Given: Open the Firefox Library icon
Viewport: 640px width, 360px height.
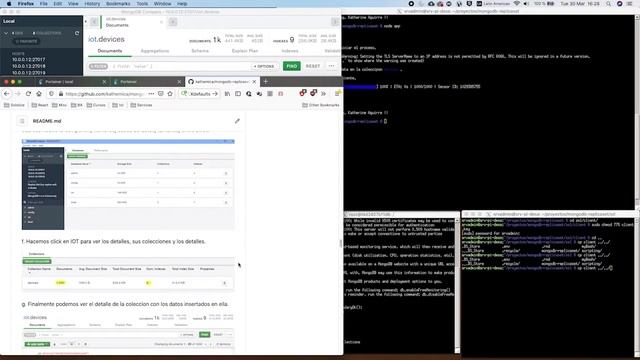Looking at the screenshot, I should (227, 94).
